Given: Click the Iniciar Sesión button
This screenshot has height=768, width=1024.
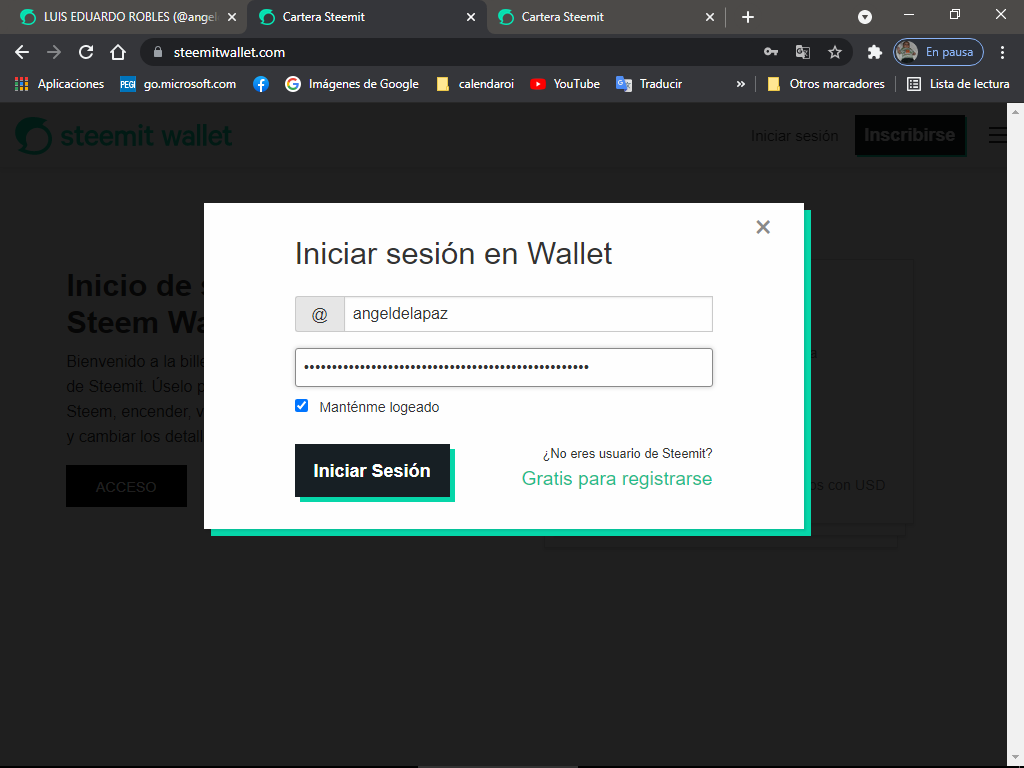Looking at the screenshot, I should click(372, 471).
